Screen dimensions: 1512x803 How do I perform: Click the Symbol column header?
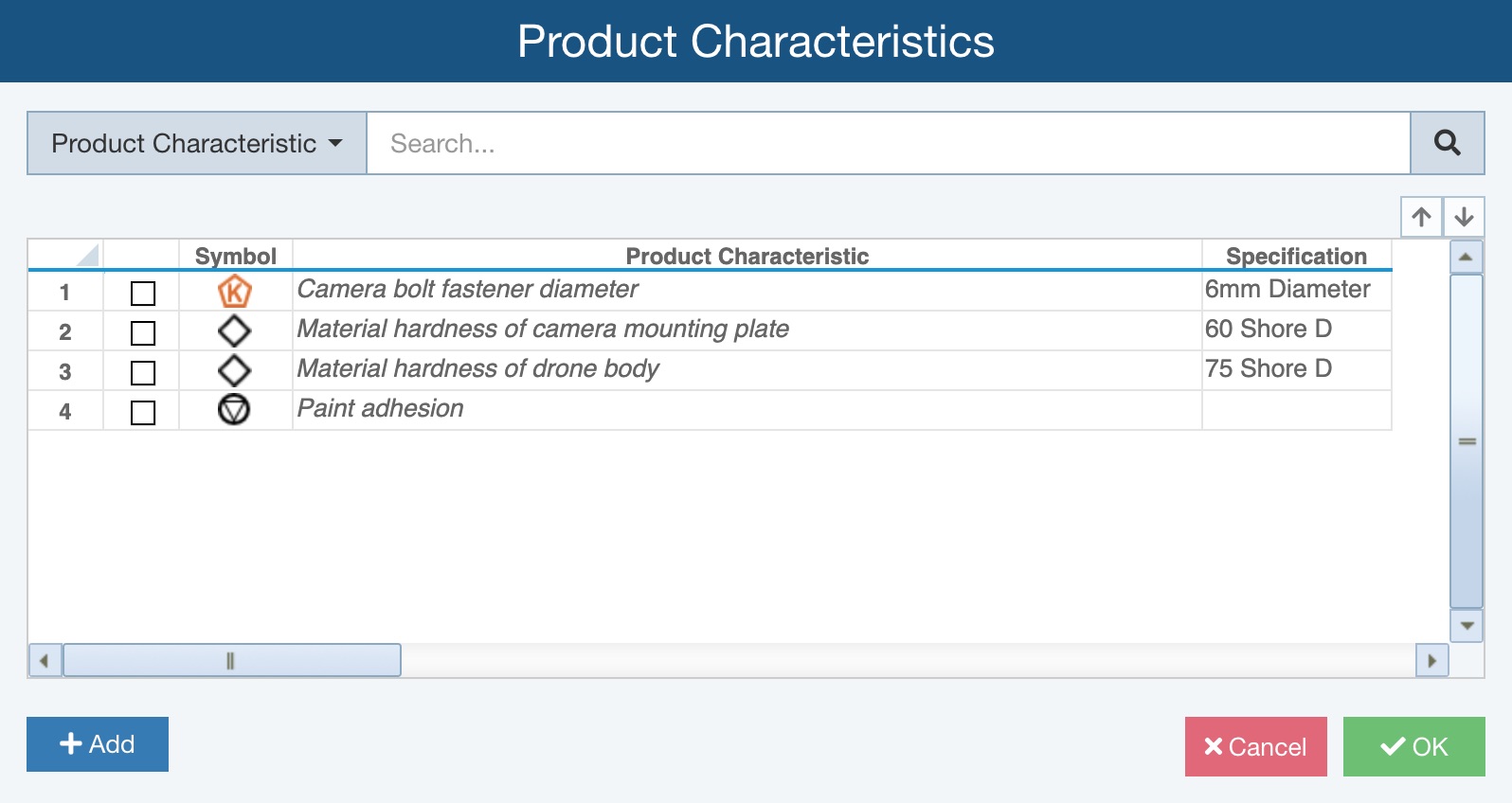click(235, 256)
